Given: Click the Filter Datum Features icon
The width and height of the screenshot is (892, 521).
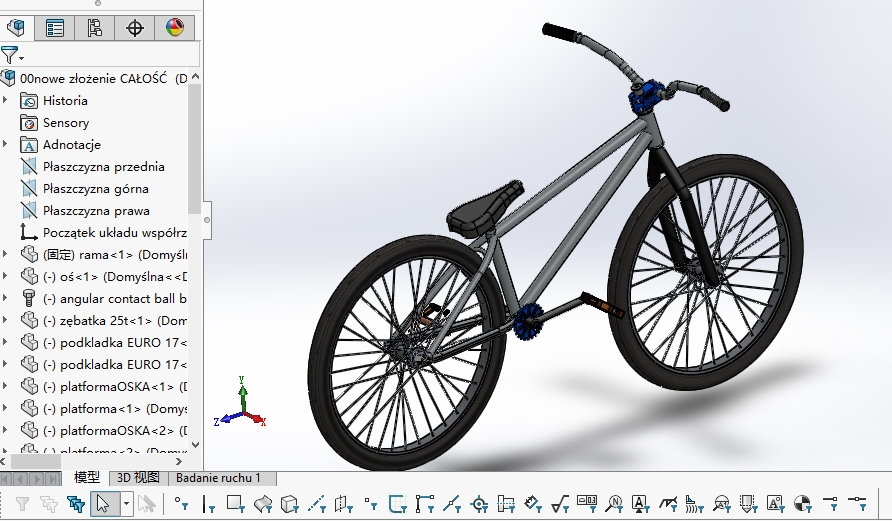Looking at the screenshot, I should [x=641, y=504].
